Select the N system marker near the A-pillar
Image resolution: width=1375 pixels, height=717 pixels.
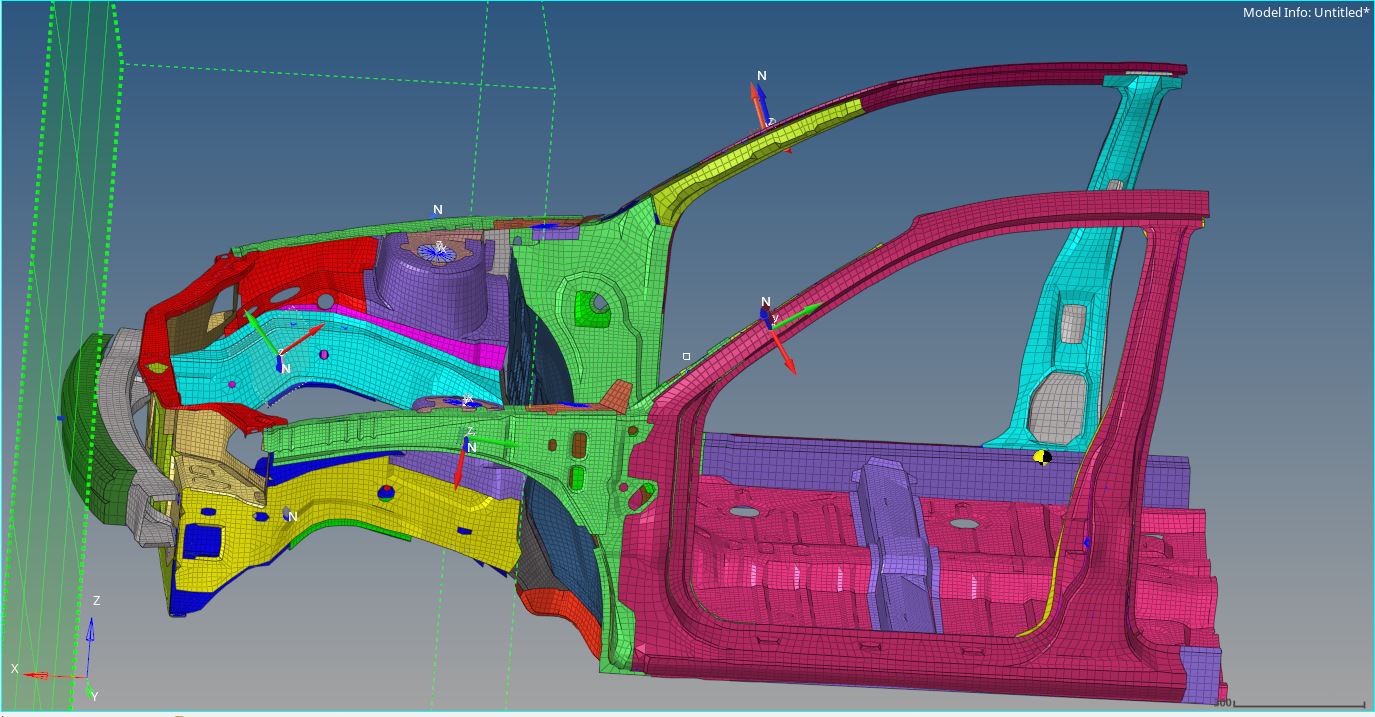coord(766,300)
